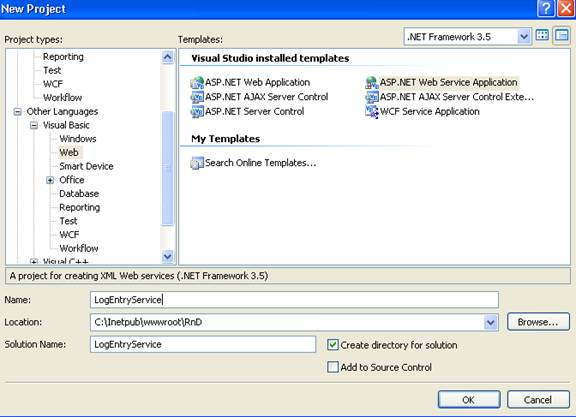
Task: Switch templates to large icons view
Action: pos(543,36)
